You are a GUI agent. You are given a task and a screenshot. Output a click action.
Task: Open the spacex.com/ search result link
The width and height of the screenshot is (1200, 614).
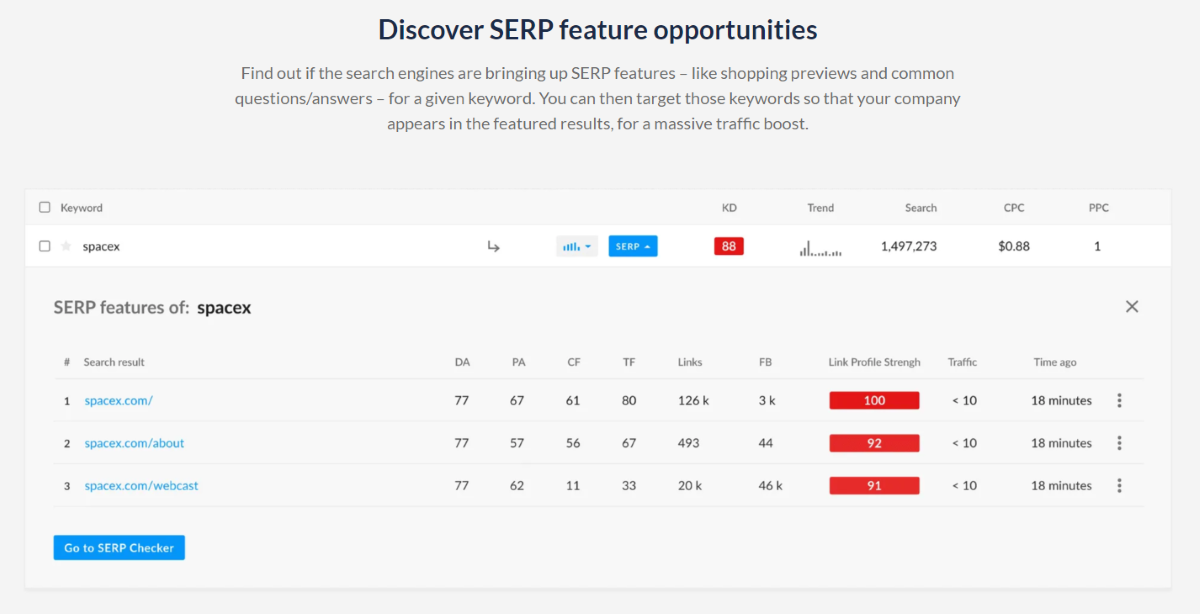pyautogui.click(x=118, y=400)
